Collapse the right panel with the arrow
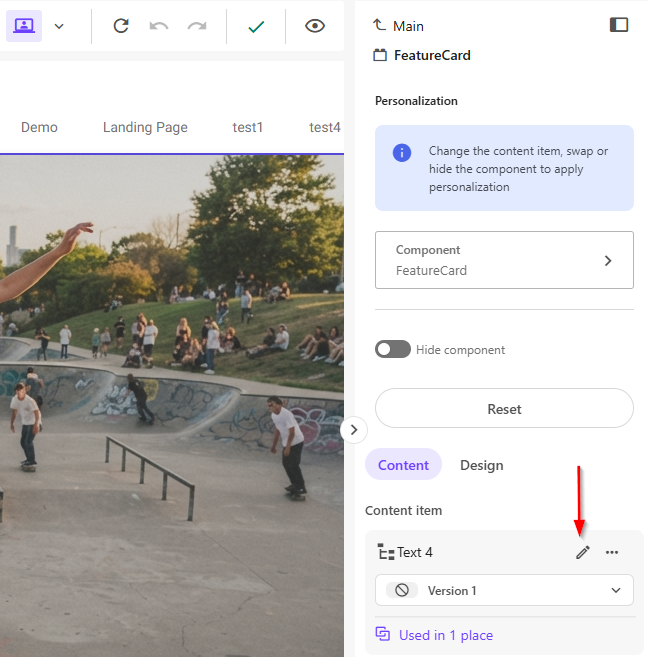 coord(354,429)
